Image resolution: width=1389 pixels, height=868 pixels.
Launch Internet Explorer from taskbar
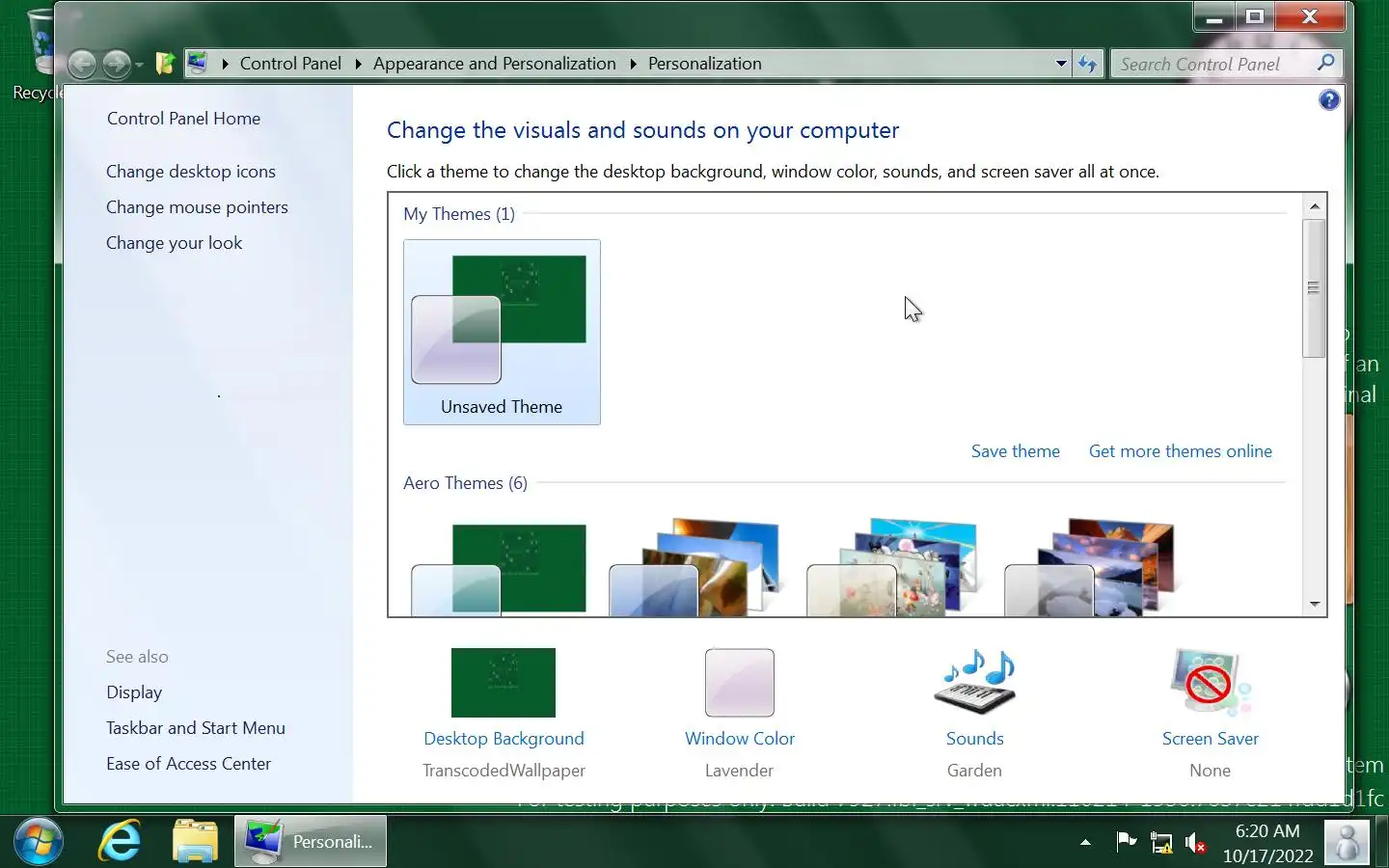120,842
